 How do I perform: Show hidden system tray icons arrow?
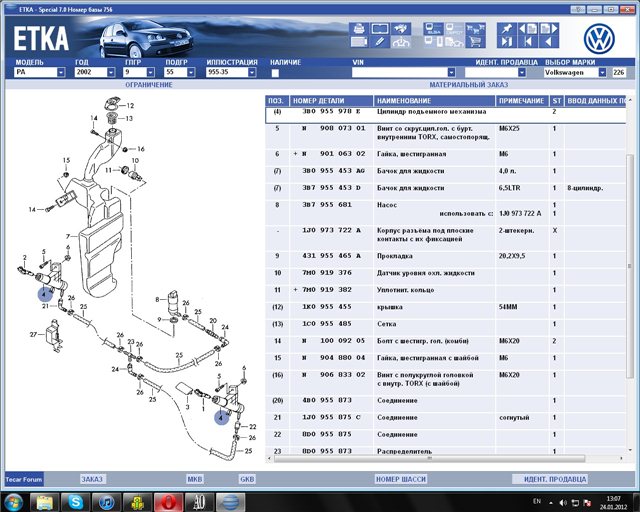pyautogui.click(x=551, y=503)
